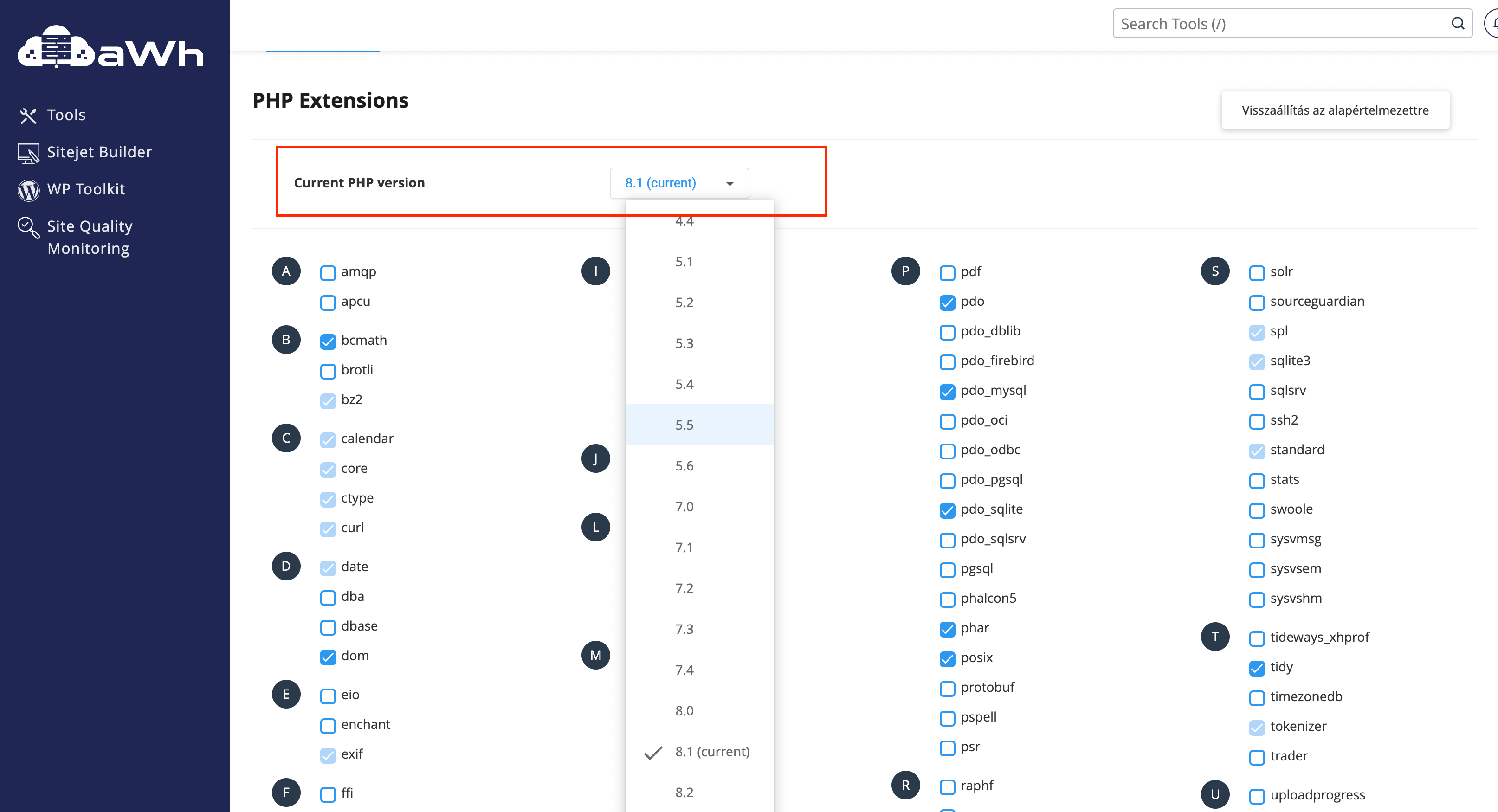Image resolution: width=1498 pixels, height=812 pixels.
Task: Tick the raphf extension checkbox
Action: pos(947,787)
